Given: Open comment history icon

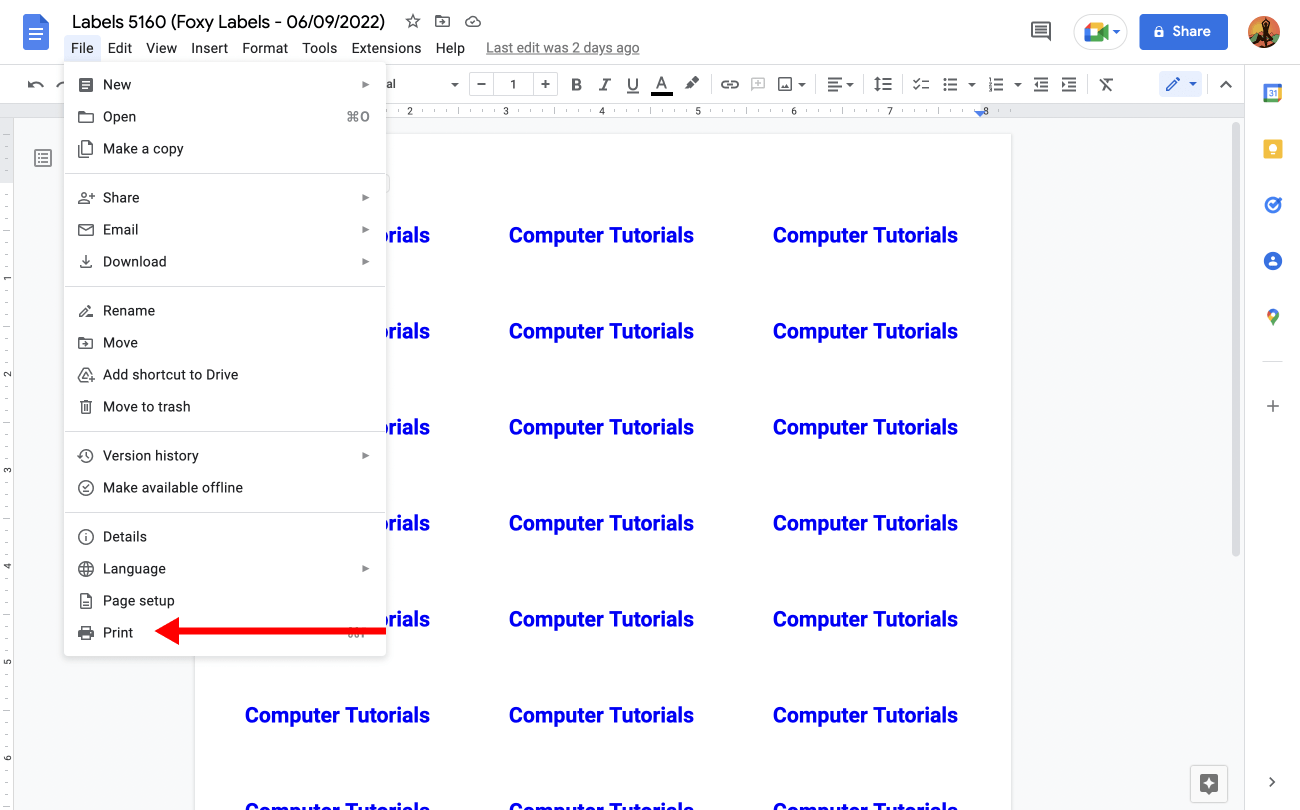Looking at the screenshot, I should 1040,31.
